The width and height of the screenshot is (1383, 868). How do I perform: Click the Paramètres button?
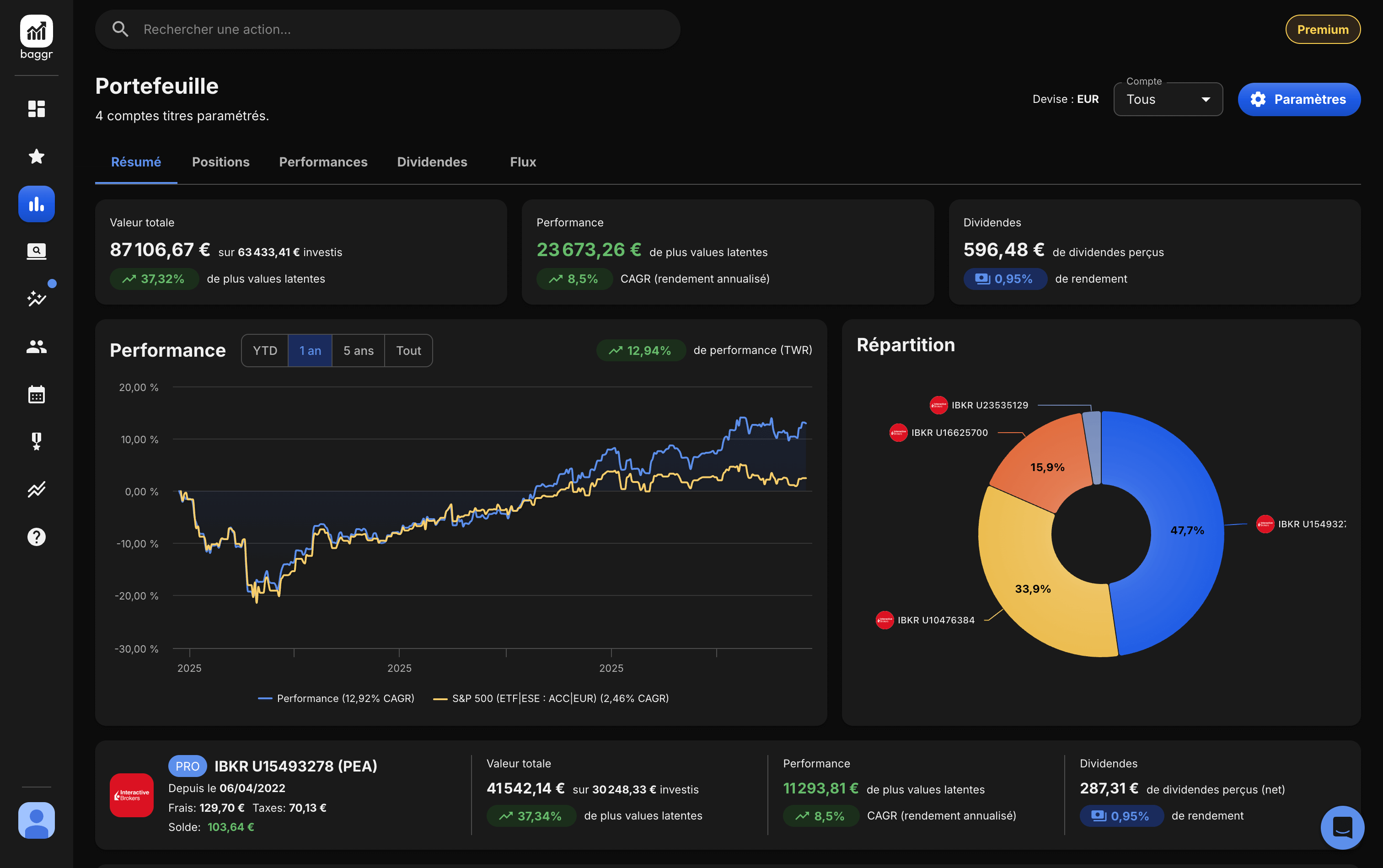click(1298, 99)
